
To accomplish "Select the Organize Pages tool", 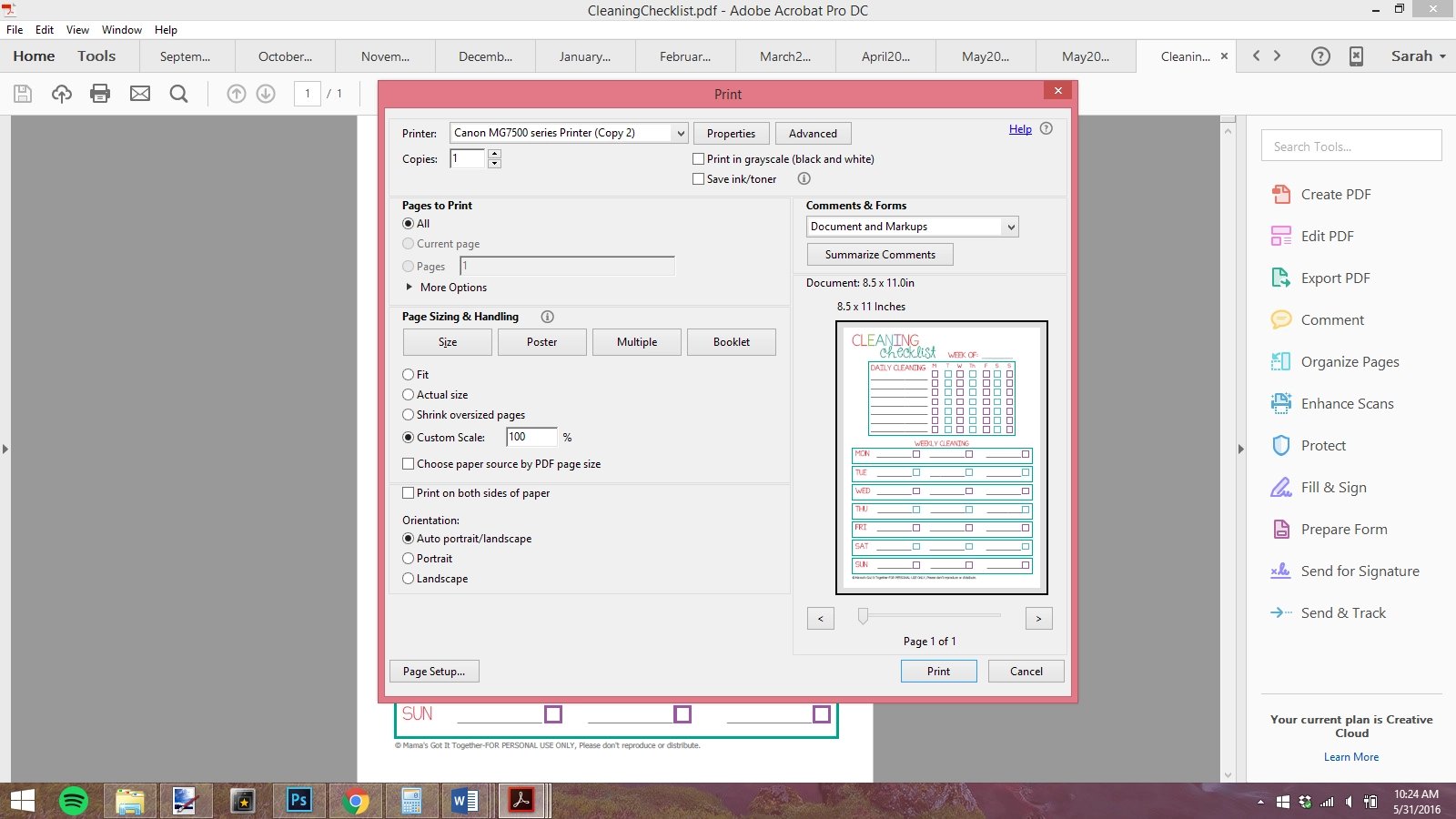I will click(1350, 361).
